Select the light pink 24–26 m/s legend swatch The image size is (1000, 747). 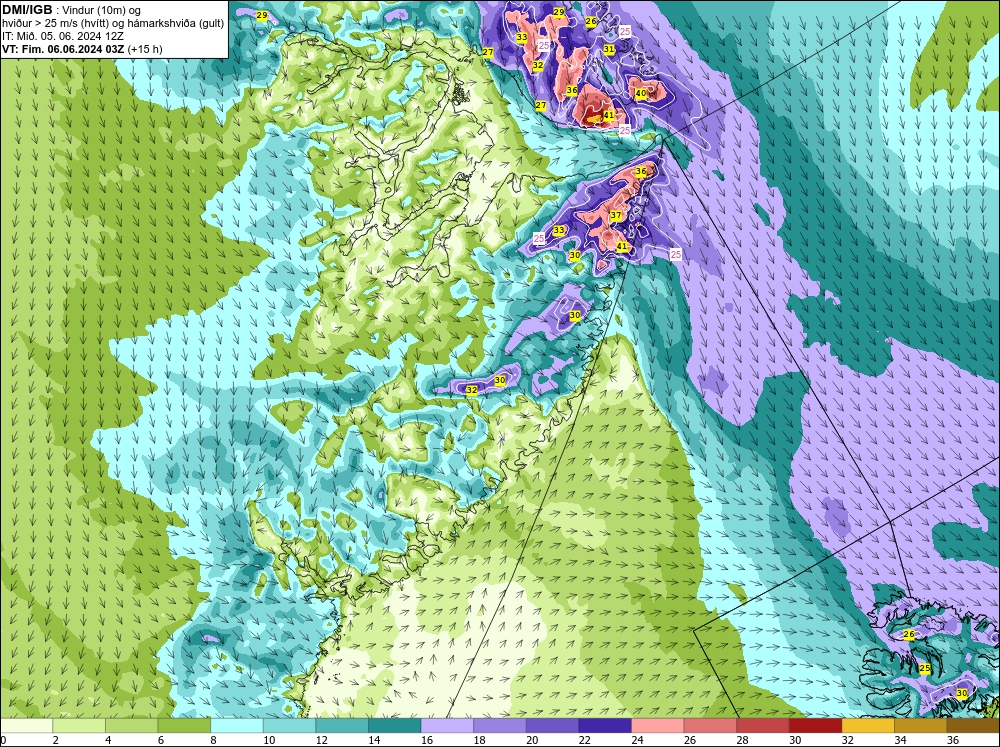658,725
